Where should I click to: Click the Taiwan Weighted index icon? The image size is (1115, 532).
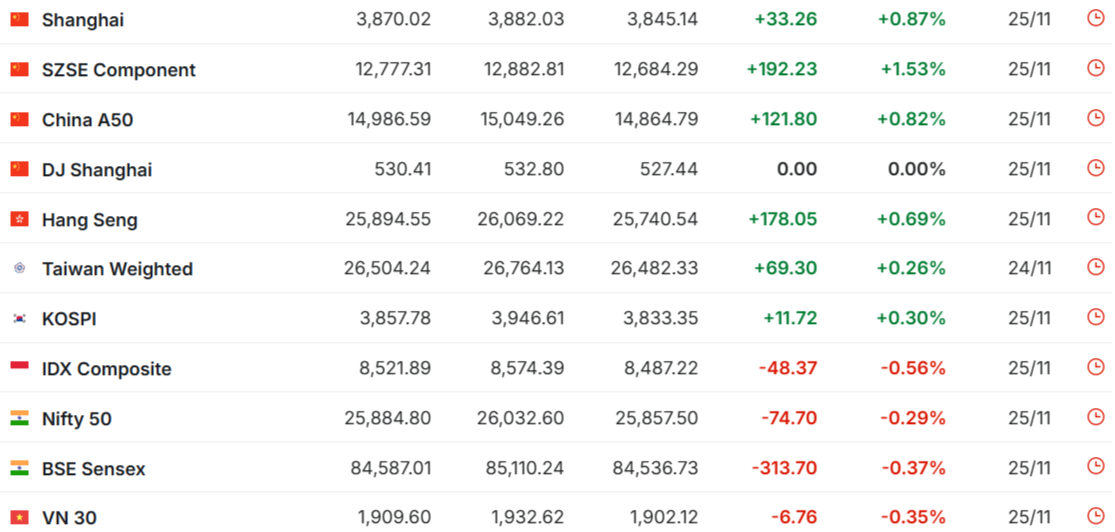point(20,268)
